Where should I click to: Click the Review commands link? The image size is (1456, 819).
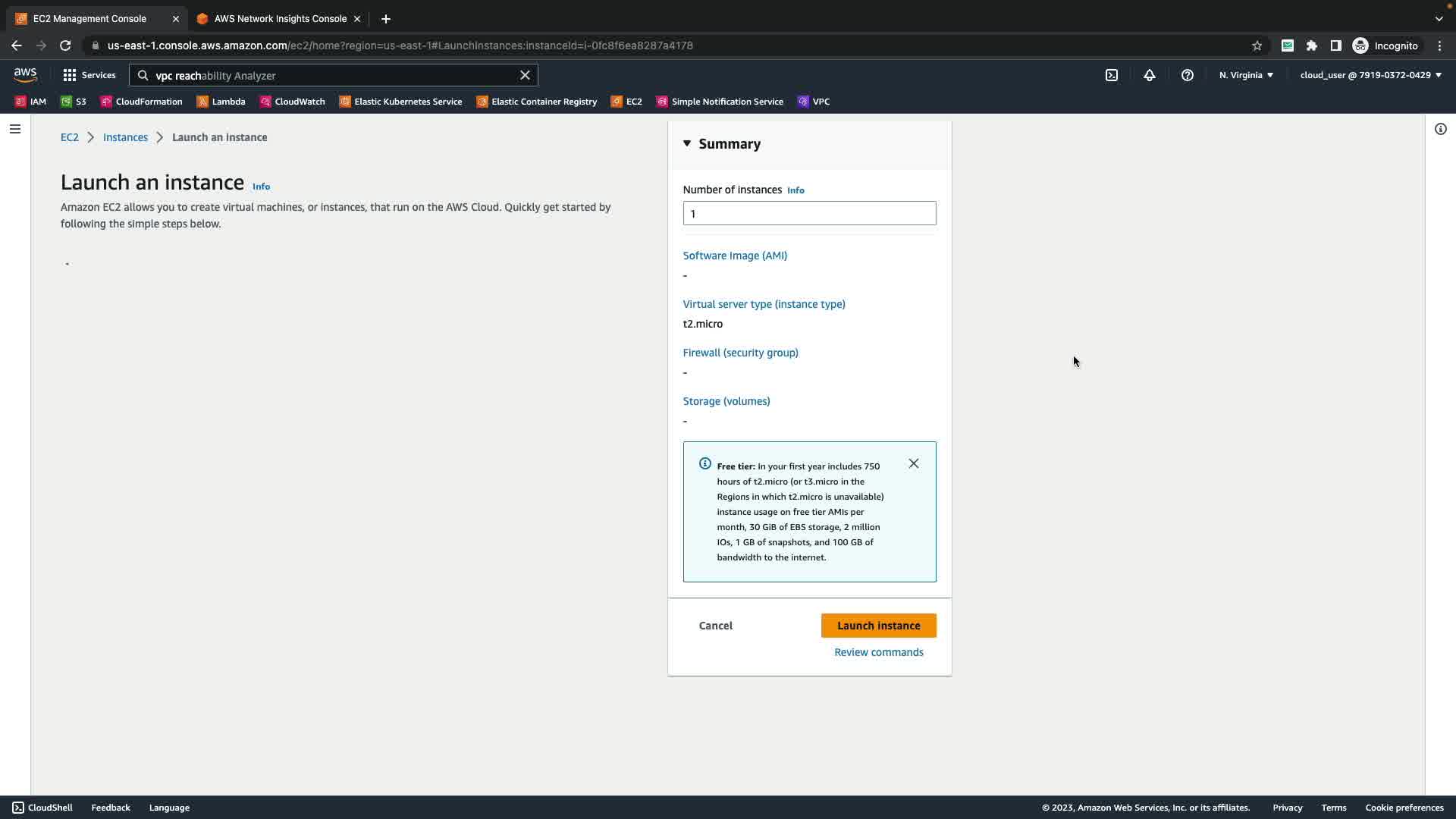click(878, 652)
